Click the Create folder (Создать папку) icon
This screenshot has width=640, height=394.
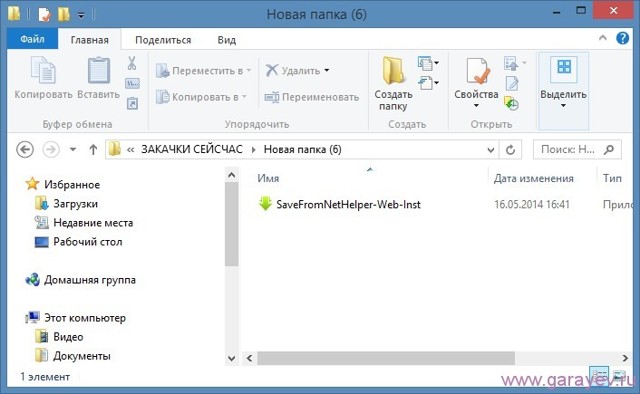(x=393, y=71)
